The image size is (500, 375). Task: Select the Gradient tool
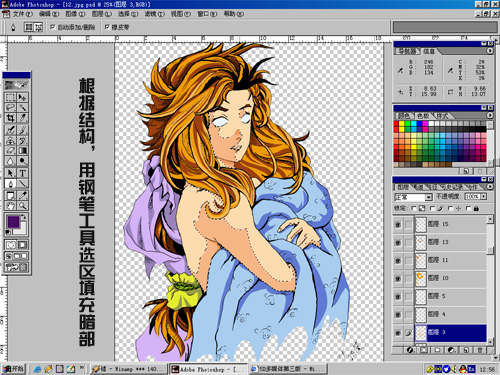(x=22, y=151)
